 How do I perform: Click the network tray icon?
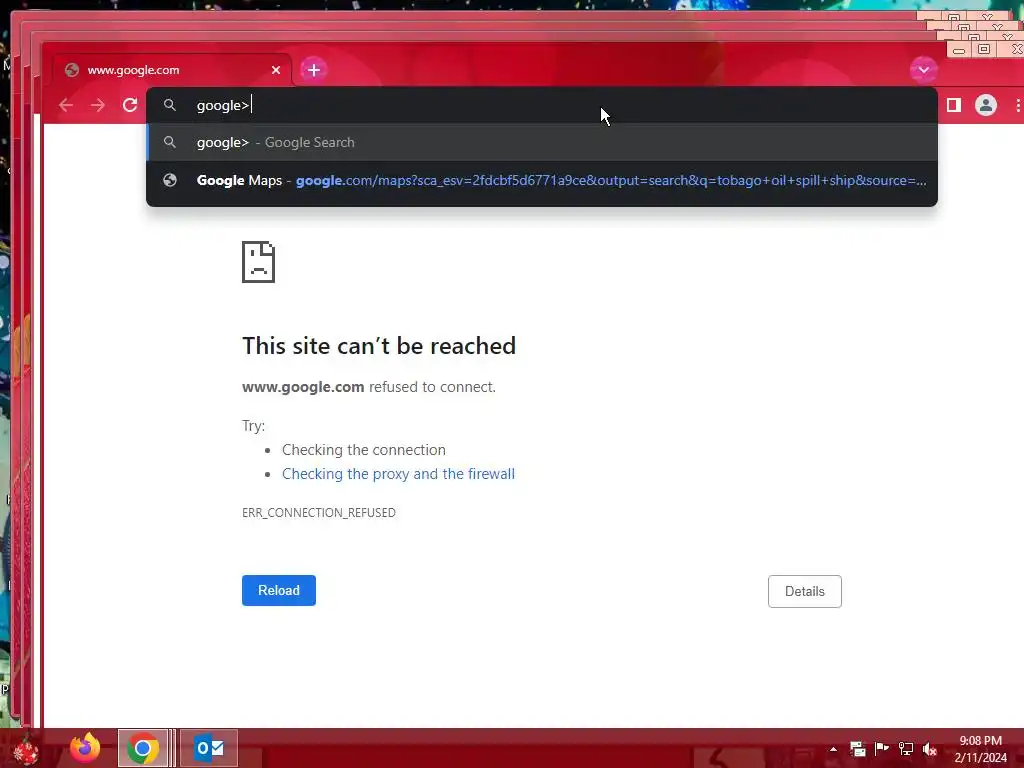(x=906, y=749)
